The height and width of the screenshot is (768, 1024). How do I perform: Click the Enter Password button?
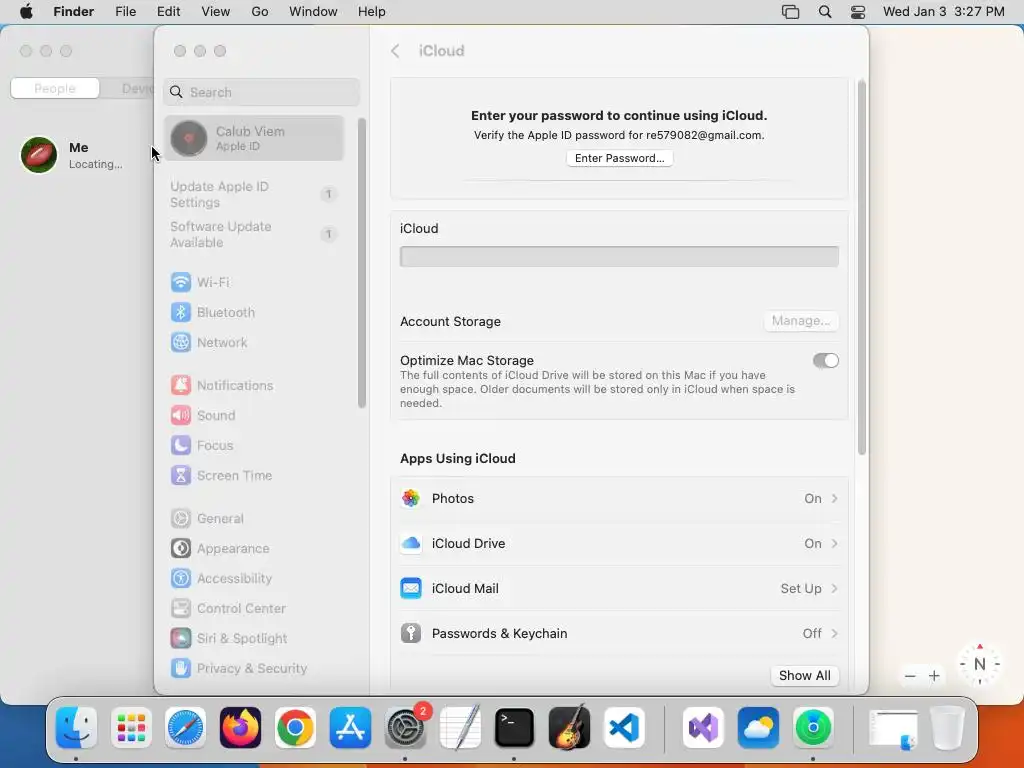[619, 158]
